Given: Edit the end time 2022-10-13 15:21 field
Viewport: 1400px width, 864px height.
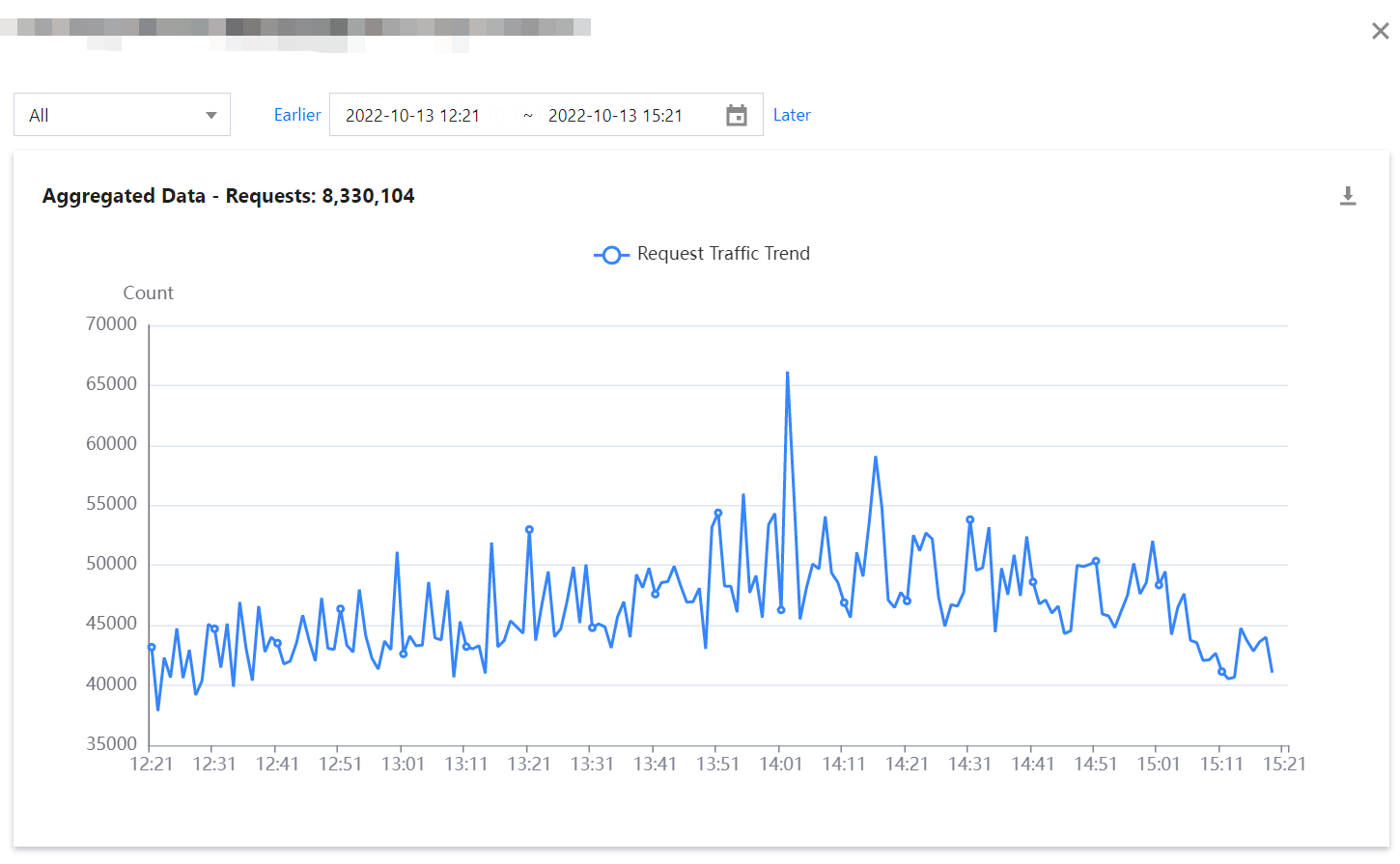Looking at the screenshot, I should 615,116.
